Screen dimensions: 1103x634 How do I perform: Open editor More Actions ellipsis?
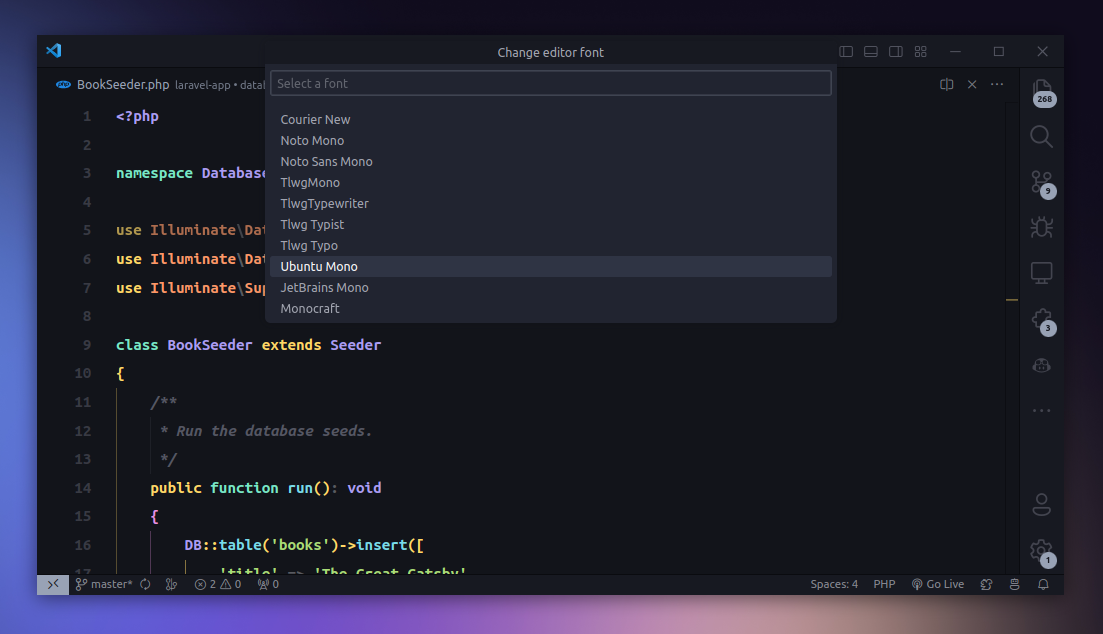coord(997,84)
